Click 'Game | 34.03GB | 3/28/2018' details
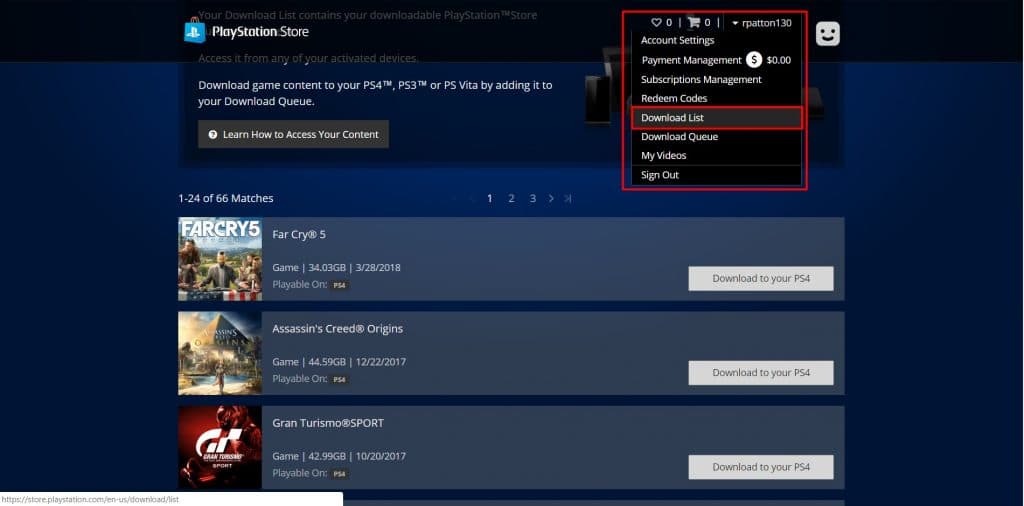The height and width of the screenshot is (506, 1024). [x=336, y=268]
